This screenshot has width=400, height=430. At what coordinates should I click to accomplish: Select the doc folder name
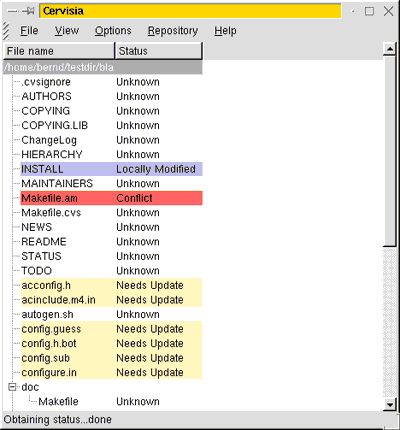pos(30,387)
